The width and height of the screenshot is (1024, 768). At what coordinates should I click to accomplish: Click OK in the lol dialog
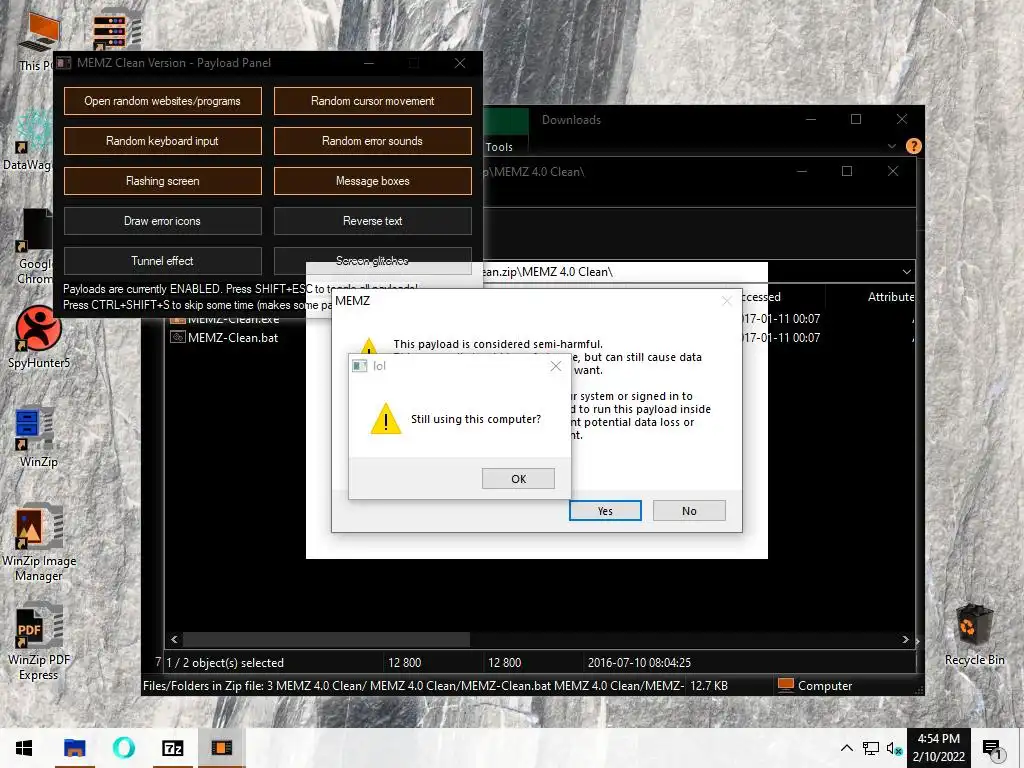(x=519, y=479)
